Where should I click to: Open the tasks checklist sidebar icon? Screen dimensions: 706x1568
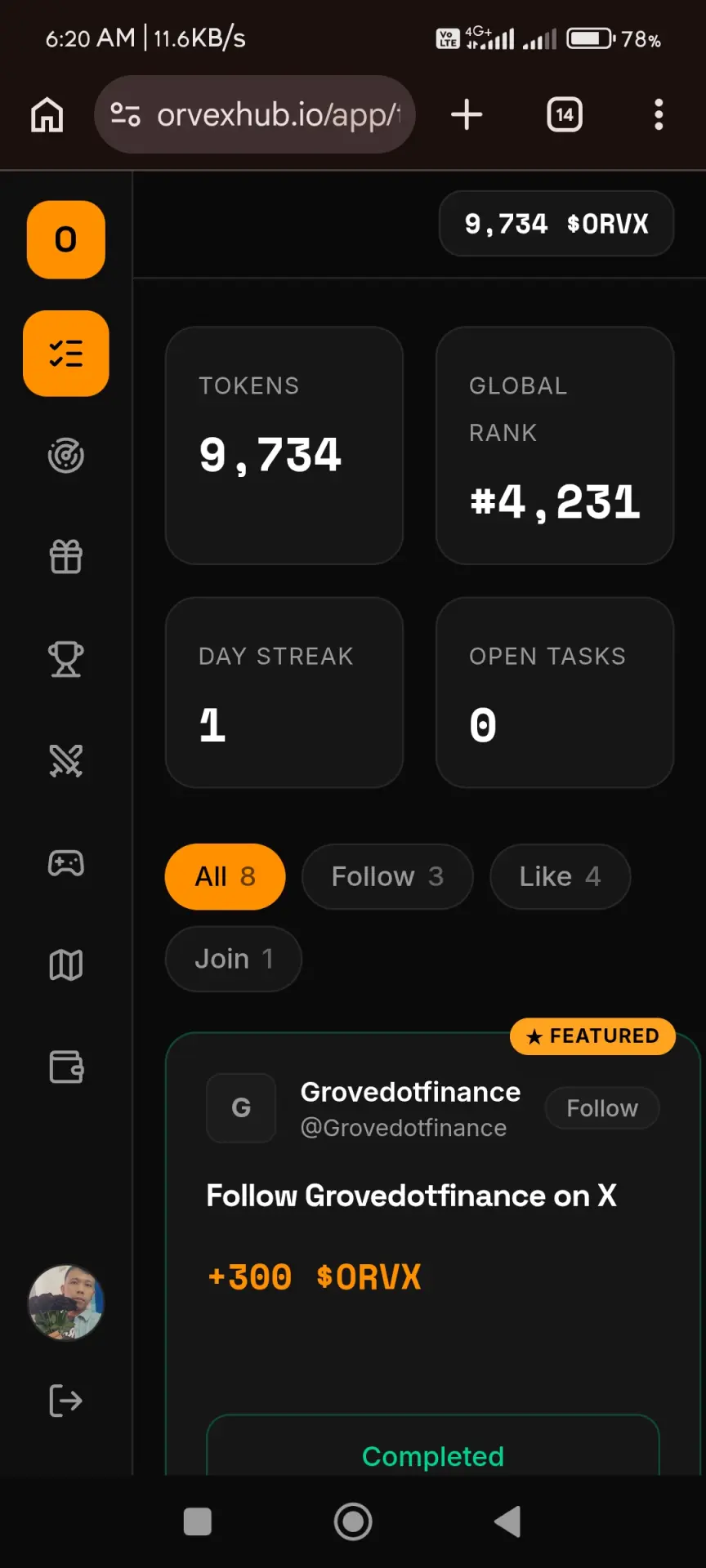click(x=66, y=354)
